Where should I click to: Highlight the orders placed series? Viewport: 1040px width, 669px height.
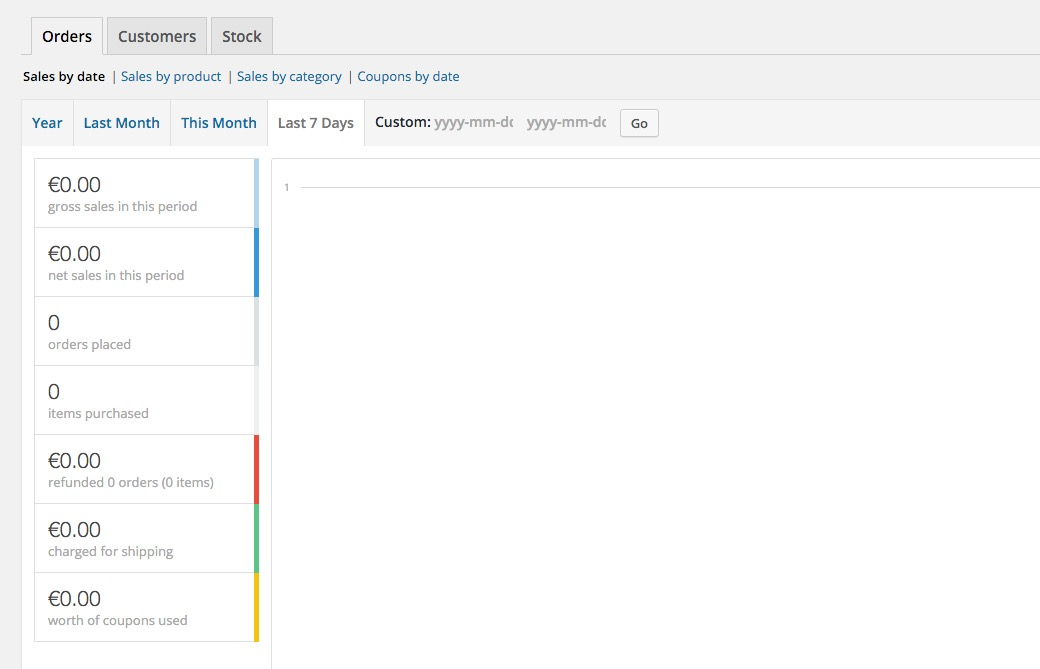145,331
